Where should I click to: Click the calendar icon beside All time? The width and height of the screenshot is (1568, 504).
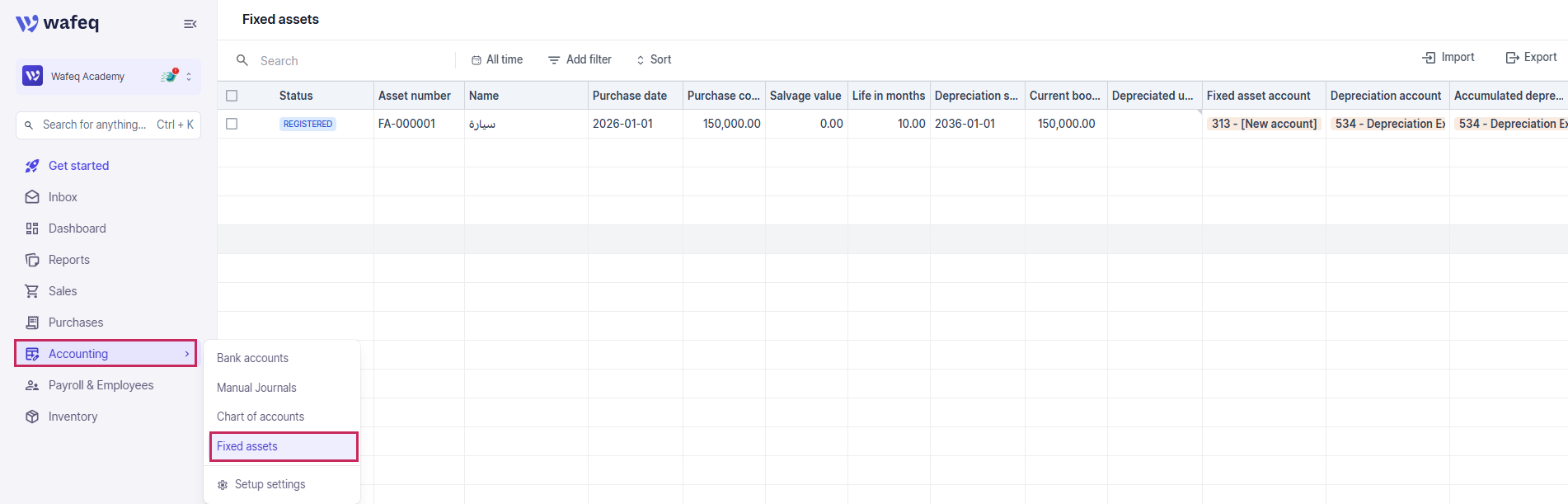pos(477,60)
